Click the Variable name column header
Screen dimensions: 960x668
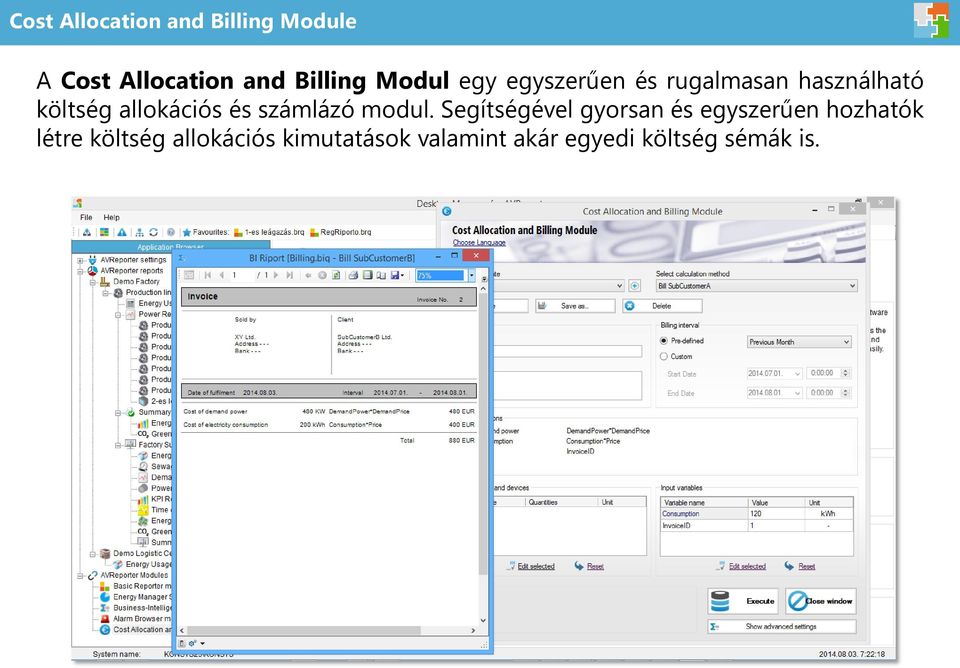pyautogui.click(x=704, y=503)
